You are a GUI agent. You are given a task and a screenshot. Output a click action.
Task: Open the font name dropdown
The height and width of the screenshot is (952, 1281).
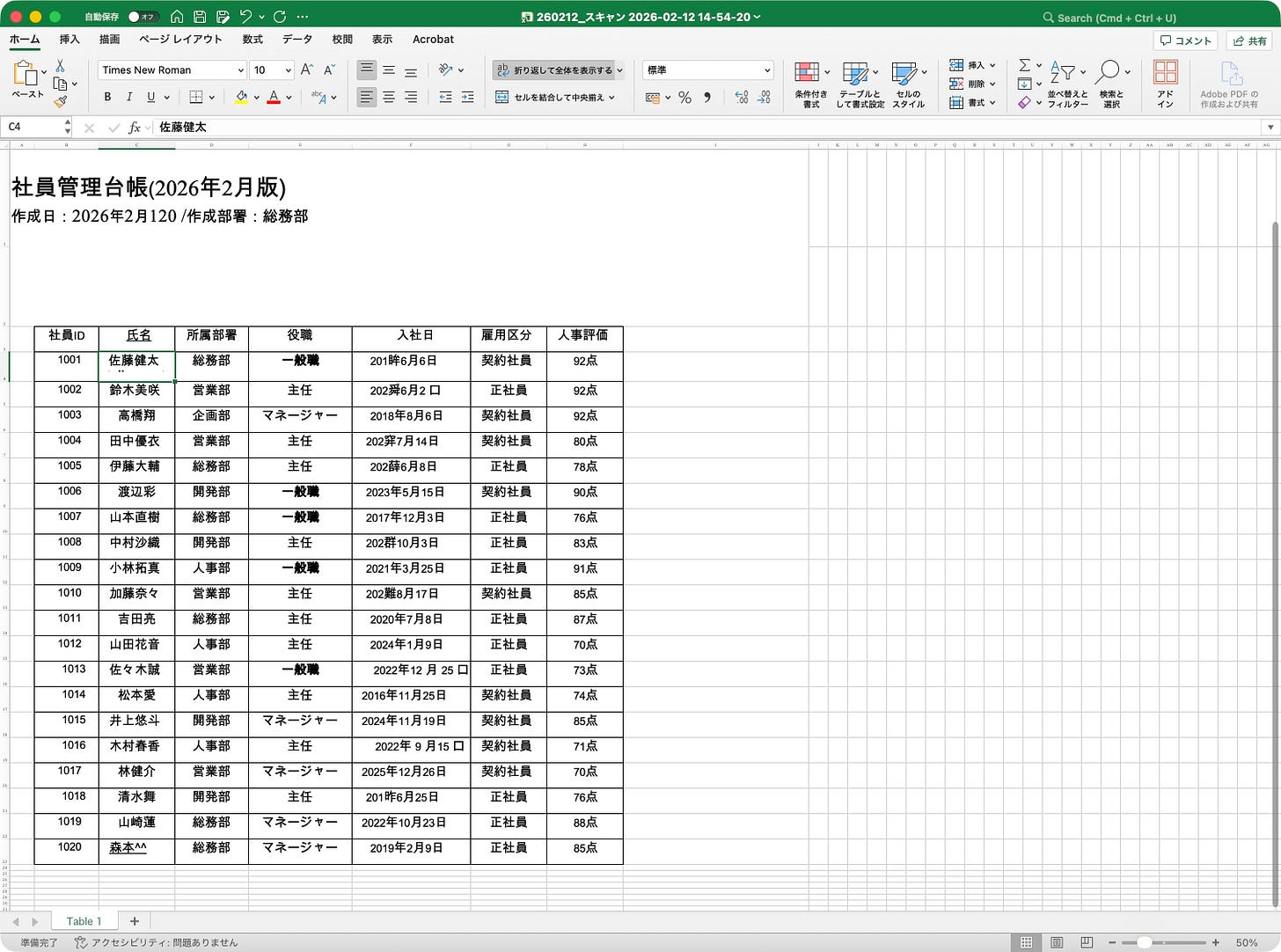click(x=241, y=70)
